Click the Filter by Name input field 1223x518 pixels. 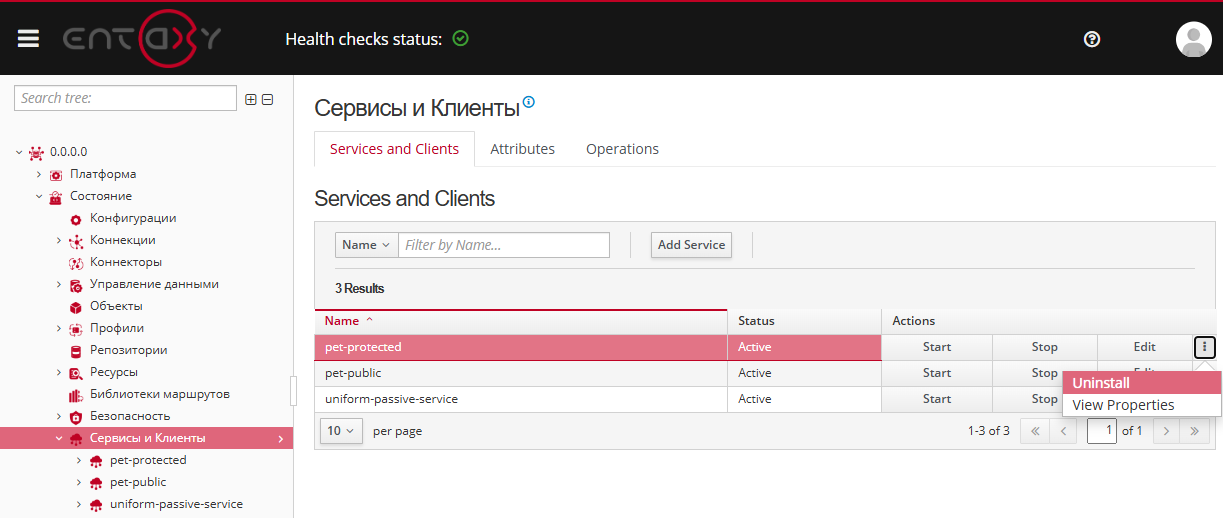(x=504, y=245)
